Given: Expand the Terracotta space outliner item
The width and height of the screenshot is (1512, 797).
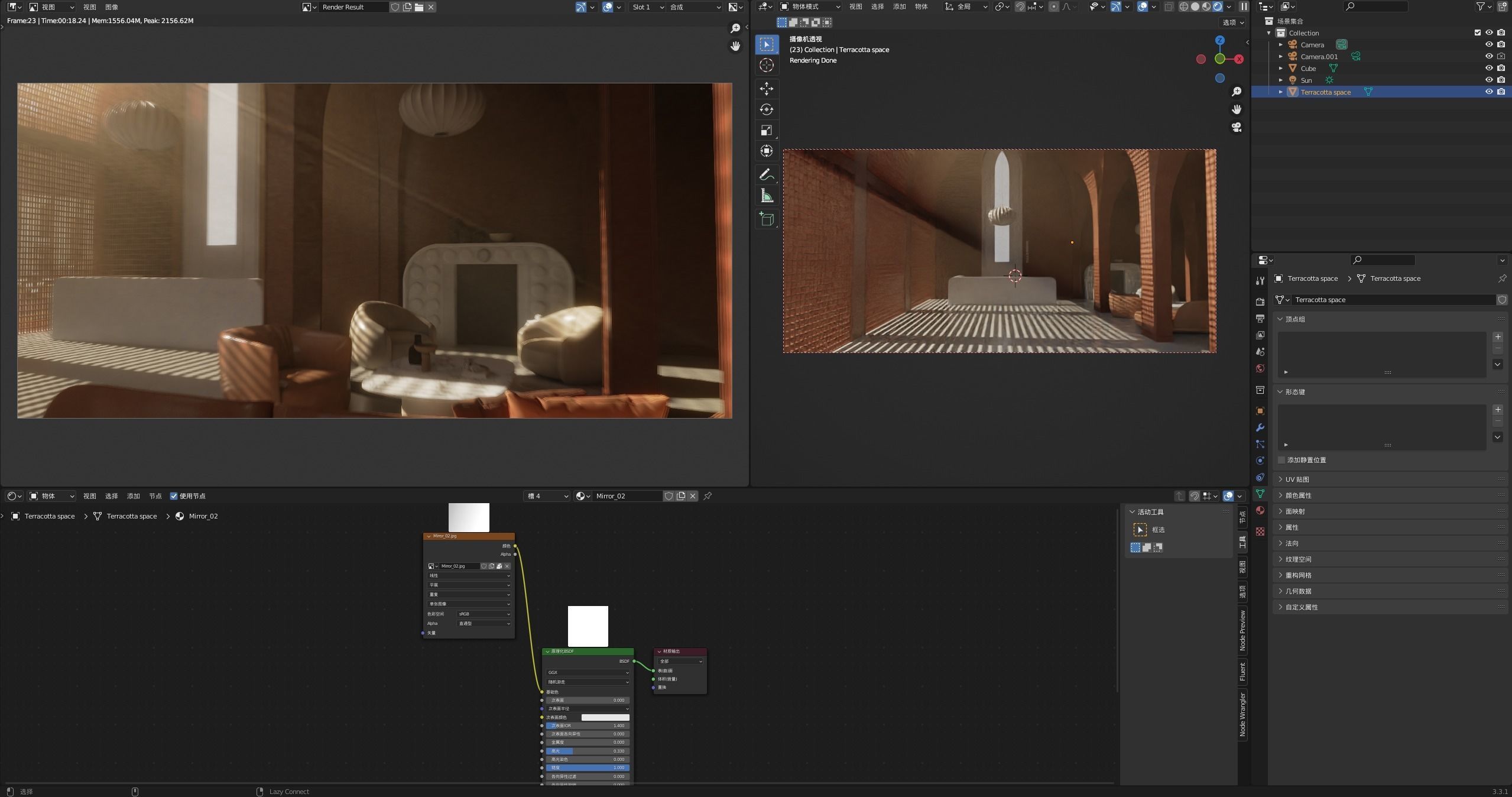Looking at the screenshot, I should (x=1281, y=92).
